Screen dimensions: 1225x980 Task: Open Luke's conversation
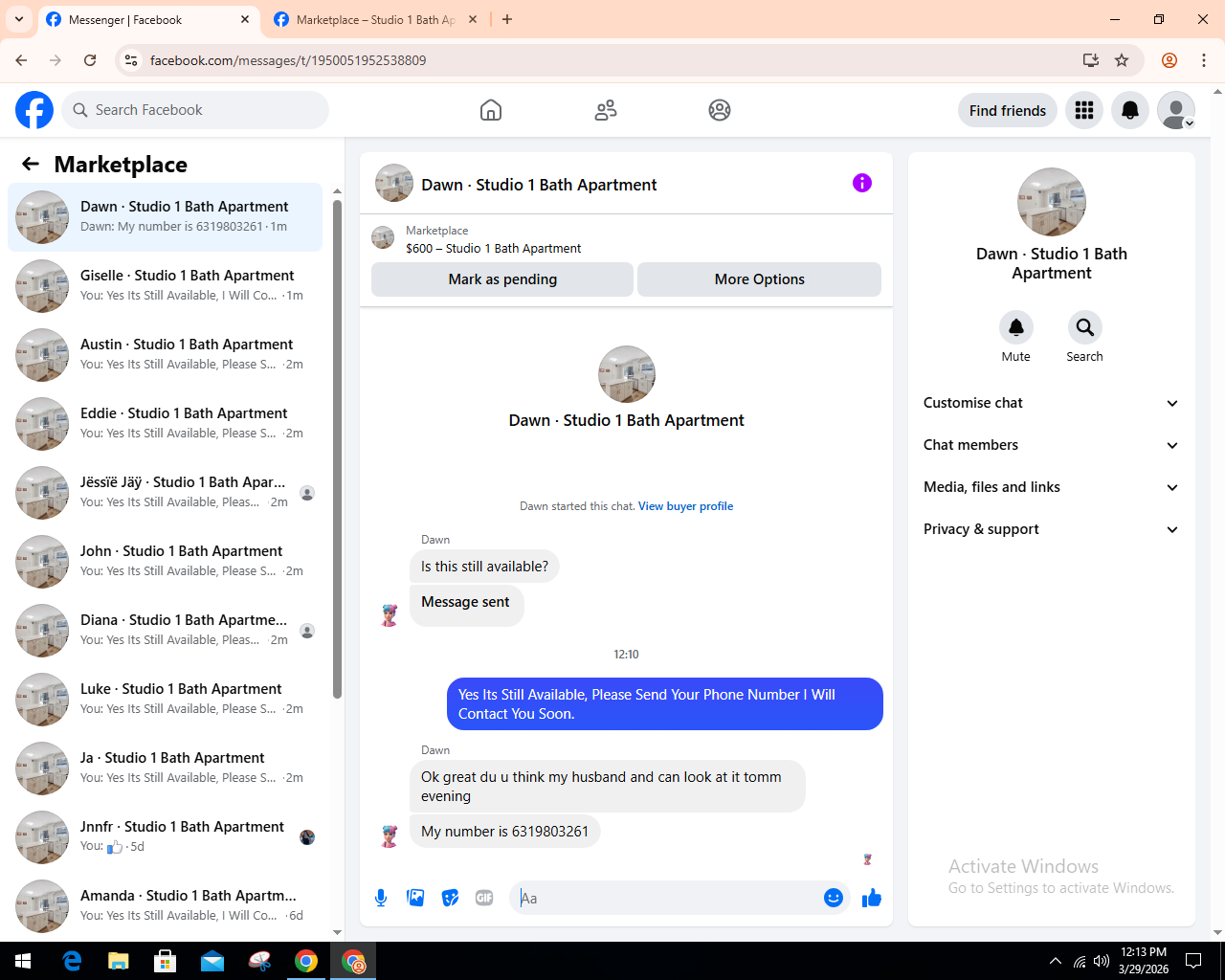pyautogui.click(x=166, y=700)
